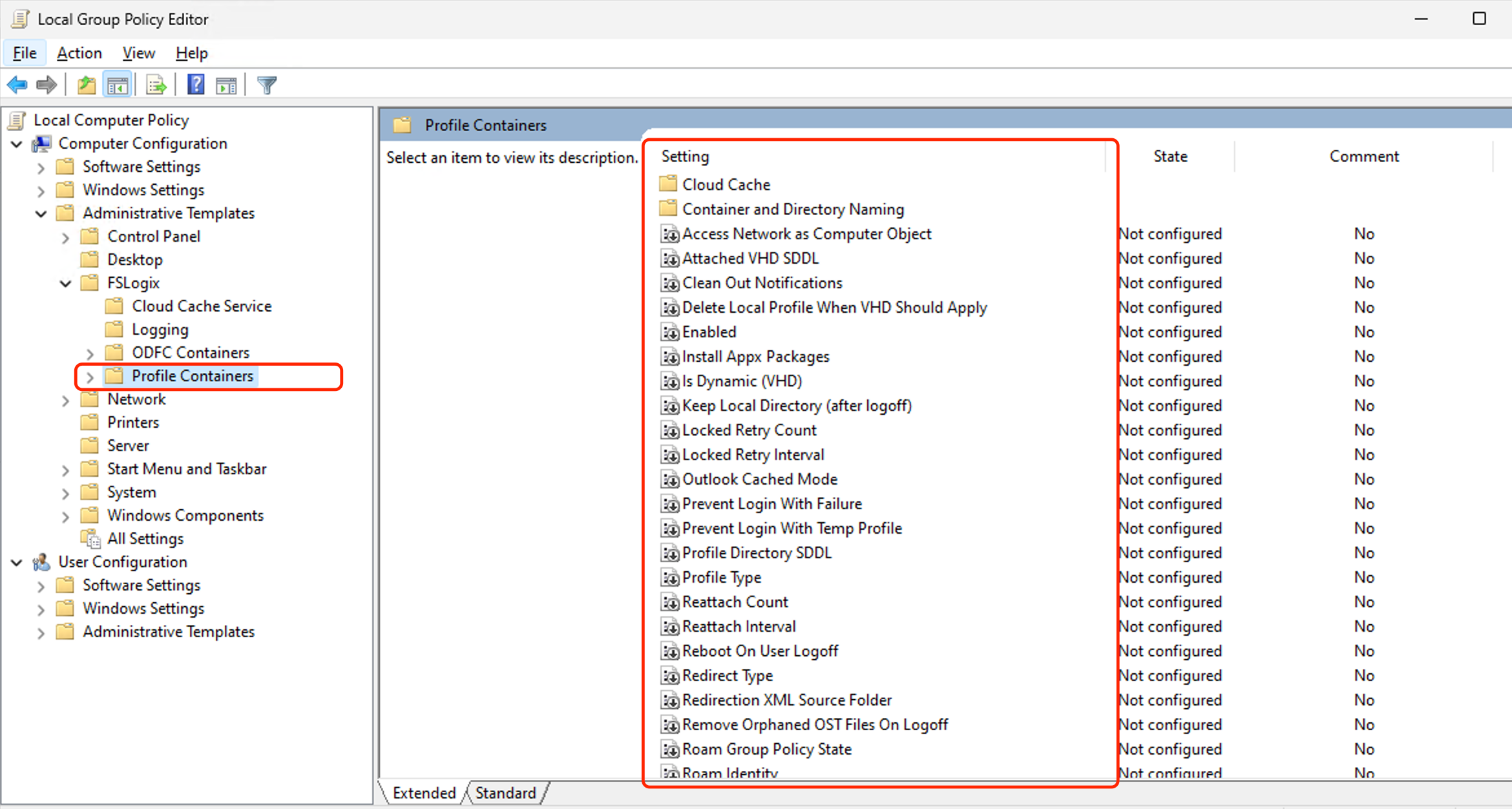Image resolution: width=1512 pixels, height=809 pixels.
Task: Click the policy icon beside Enabled setting
Action: tap(670, 332)
